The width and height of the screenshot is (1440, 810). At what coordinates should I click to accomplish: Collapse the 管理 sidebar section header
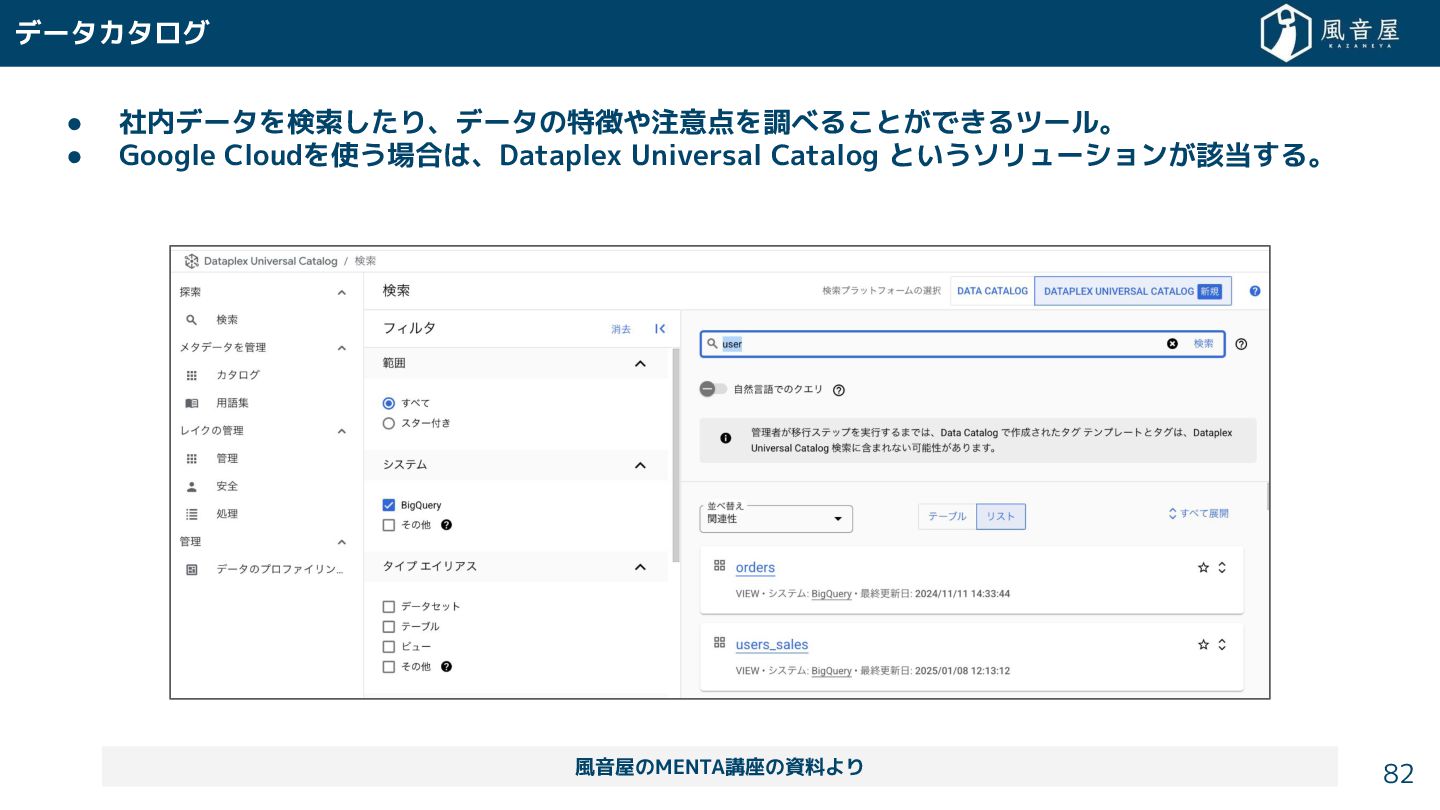[x=341, y=542]
